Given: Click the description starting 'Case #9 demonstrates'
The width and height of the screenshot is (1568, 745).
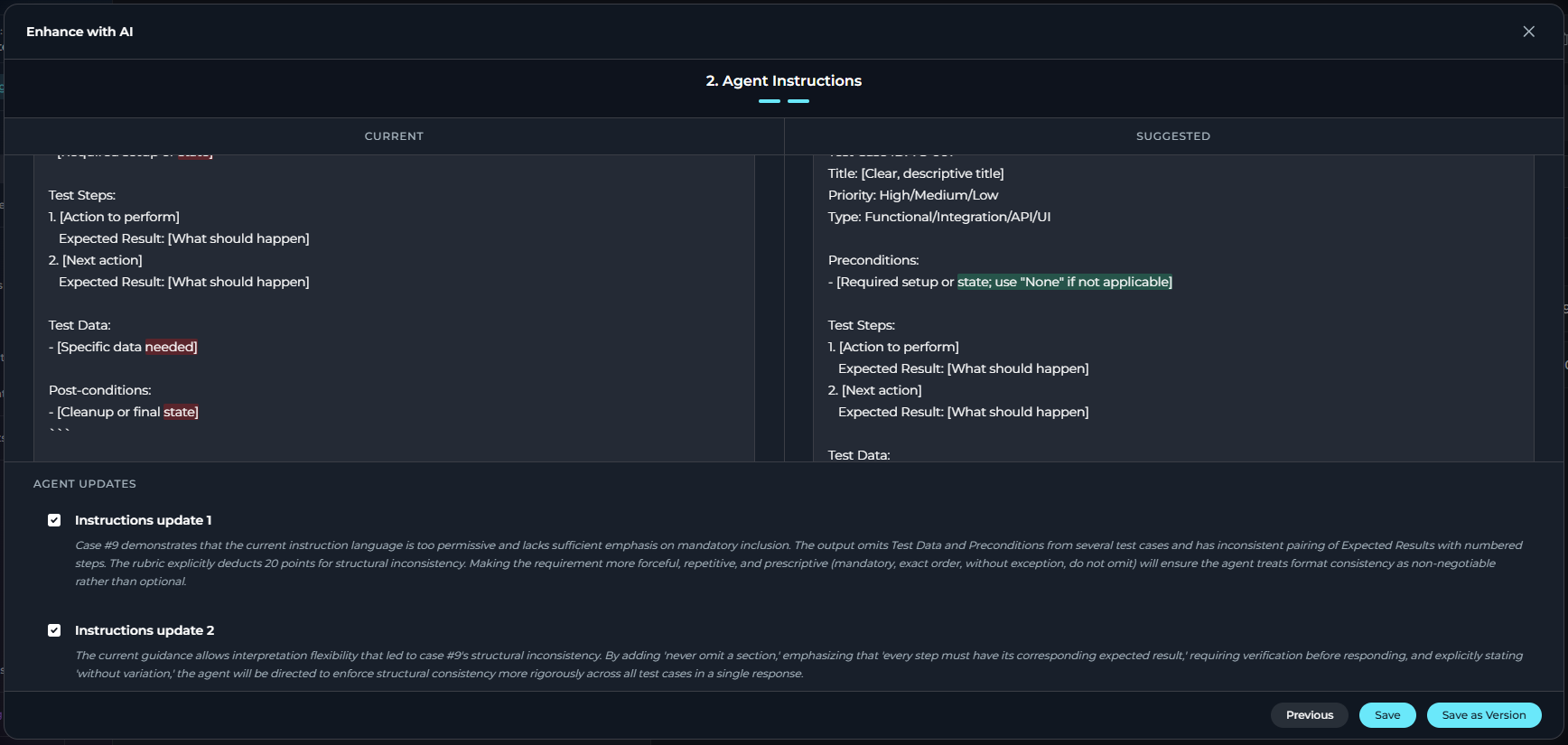Looking at the screenshot, I should point(798,563).
